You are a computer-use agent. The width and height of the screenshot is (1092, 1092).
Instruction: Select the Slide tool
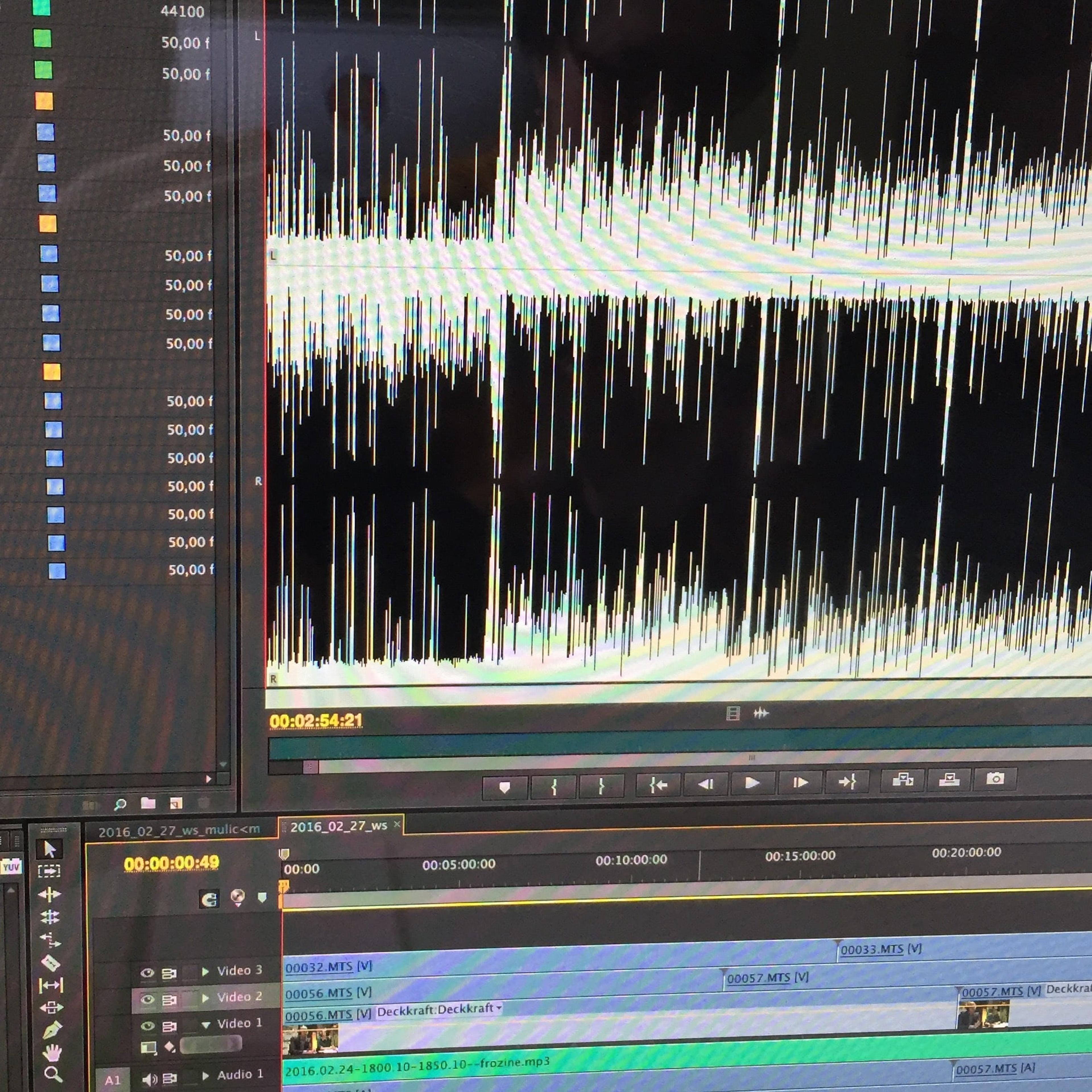(x=51, y=1007)
